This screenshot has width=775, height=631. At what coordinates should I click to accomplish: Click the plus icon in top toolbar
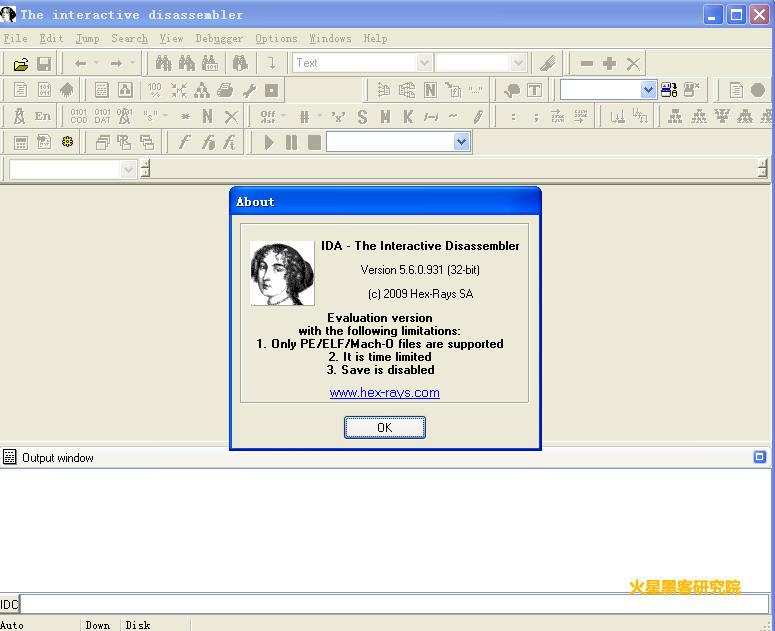click(609, 63)
